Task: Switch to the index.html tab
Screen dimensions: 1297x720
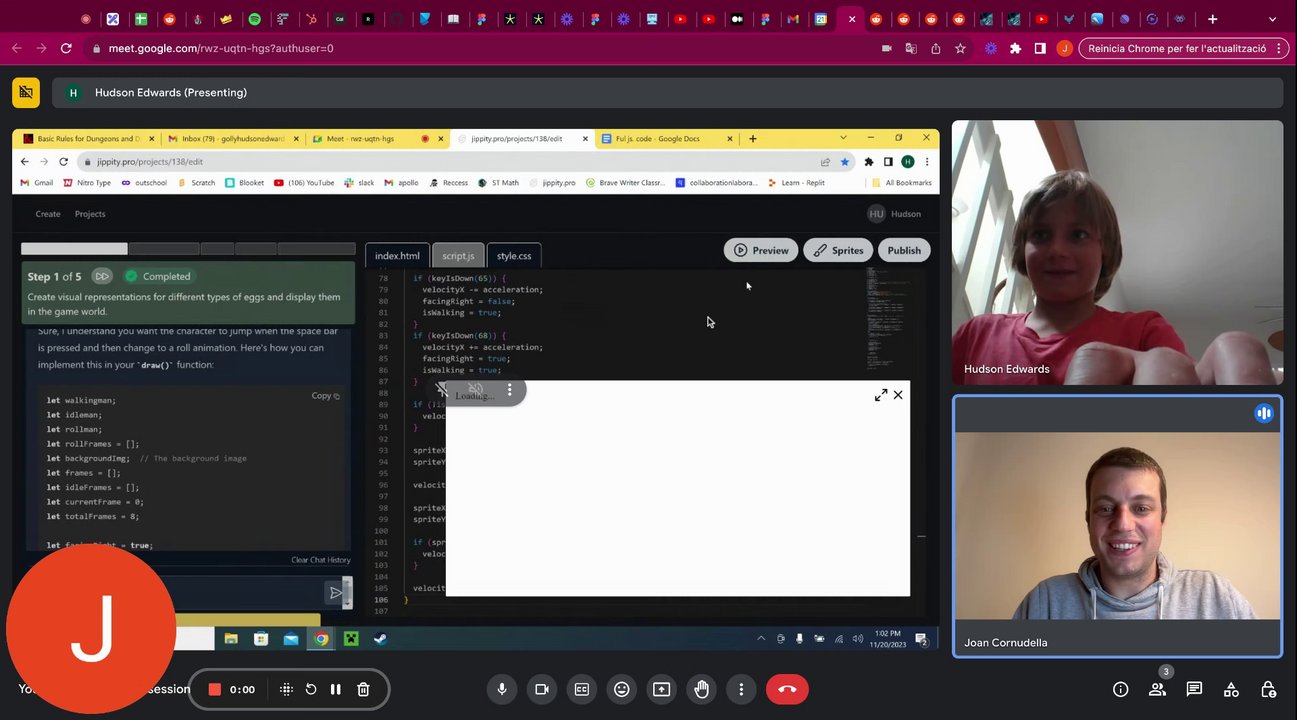Action: pos(397,256)
